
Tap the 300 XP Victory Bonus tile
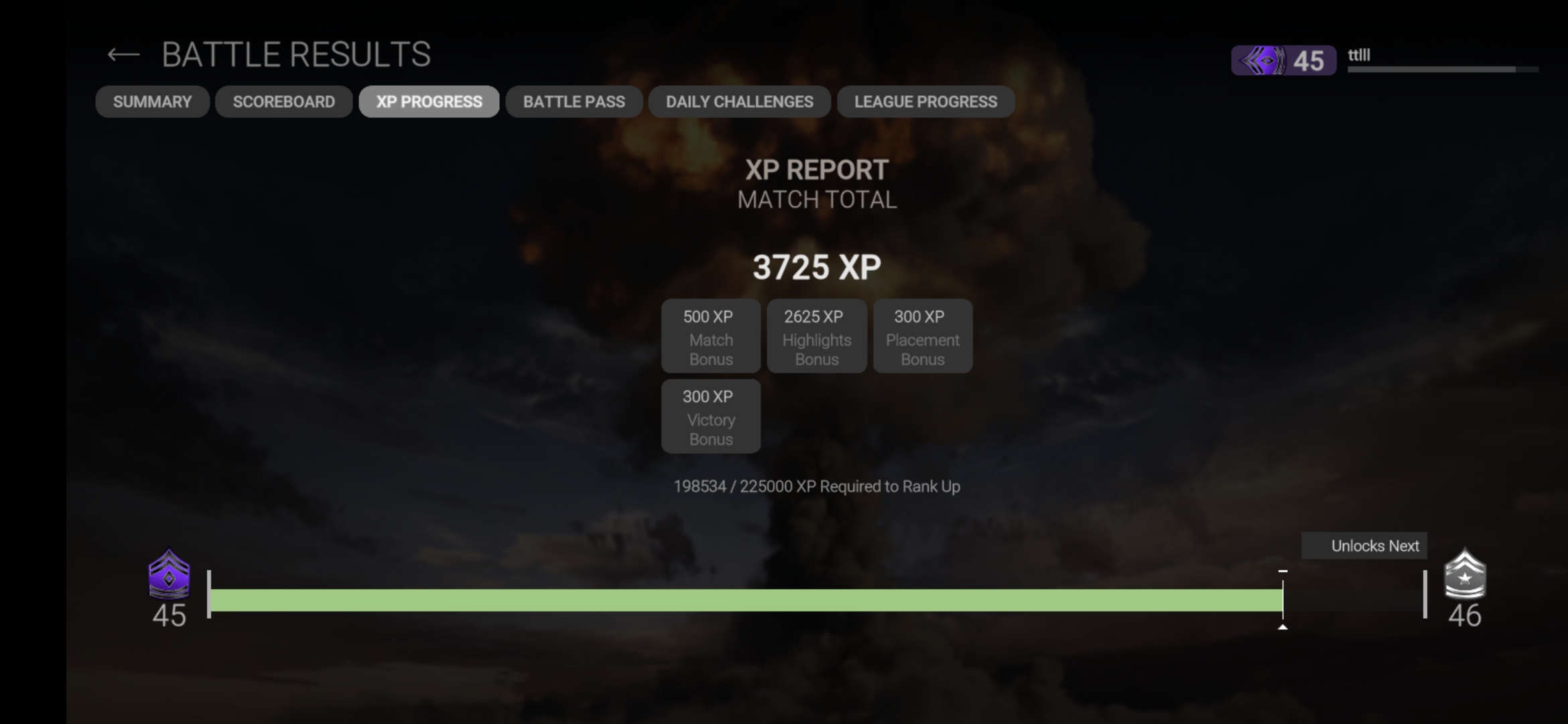(x=710, y=417)
